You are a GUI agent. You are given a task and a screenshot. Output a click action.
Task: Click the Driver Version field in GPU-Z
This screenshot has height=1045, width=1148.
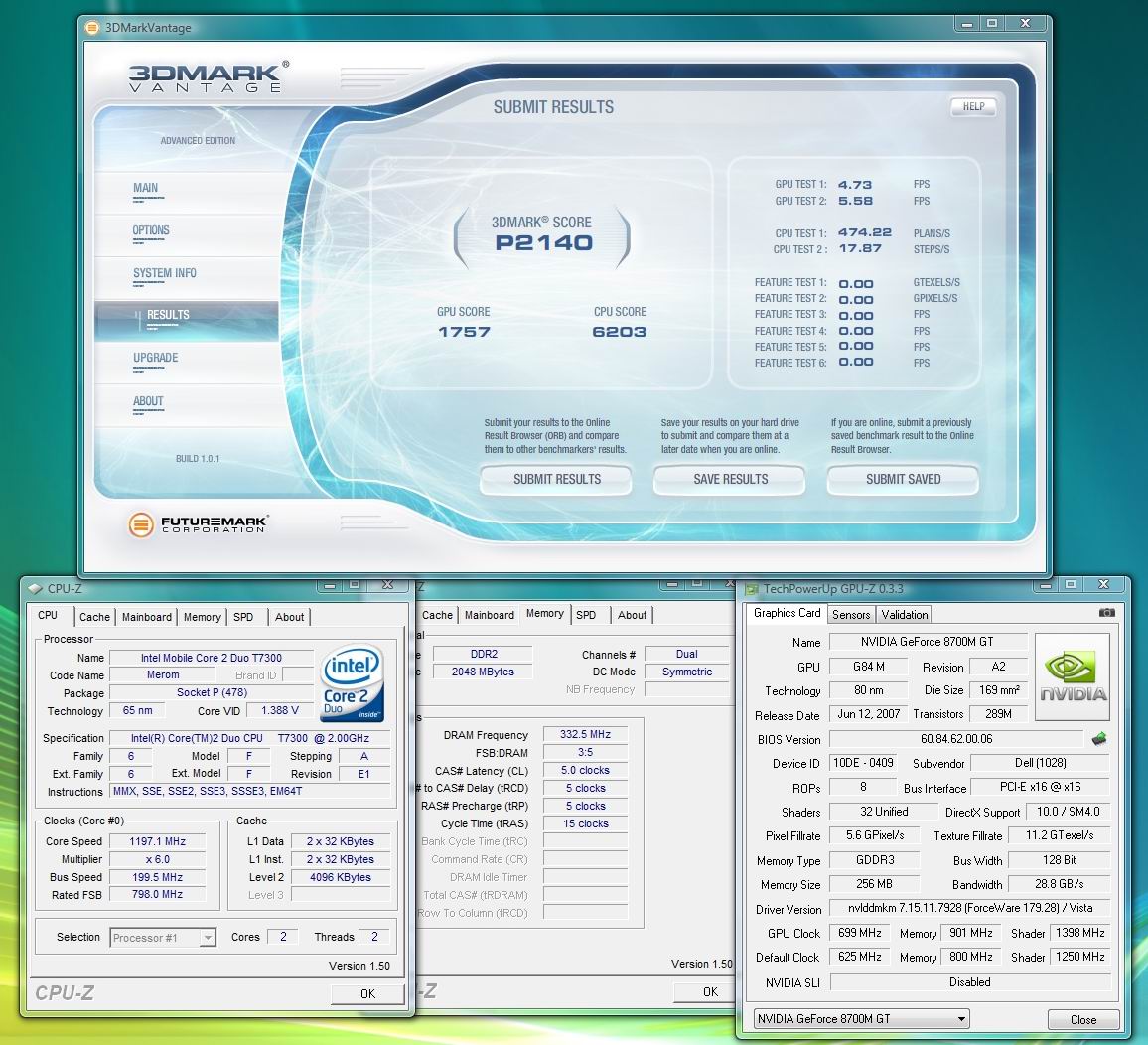click(970, 908)
